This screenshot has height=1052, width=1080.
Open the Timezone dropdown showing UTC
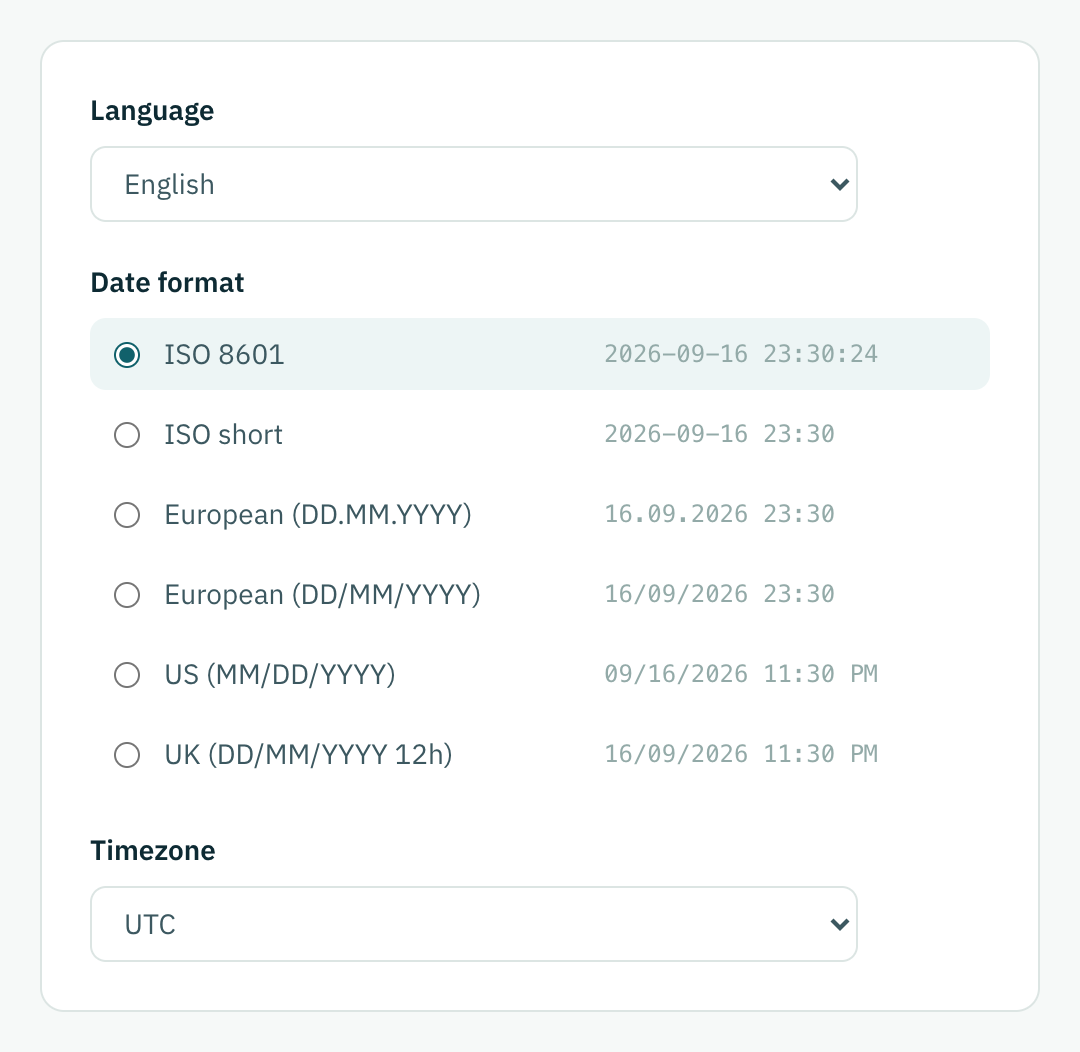tap(474, 924)
